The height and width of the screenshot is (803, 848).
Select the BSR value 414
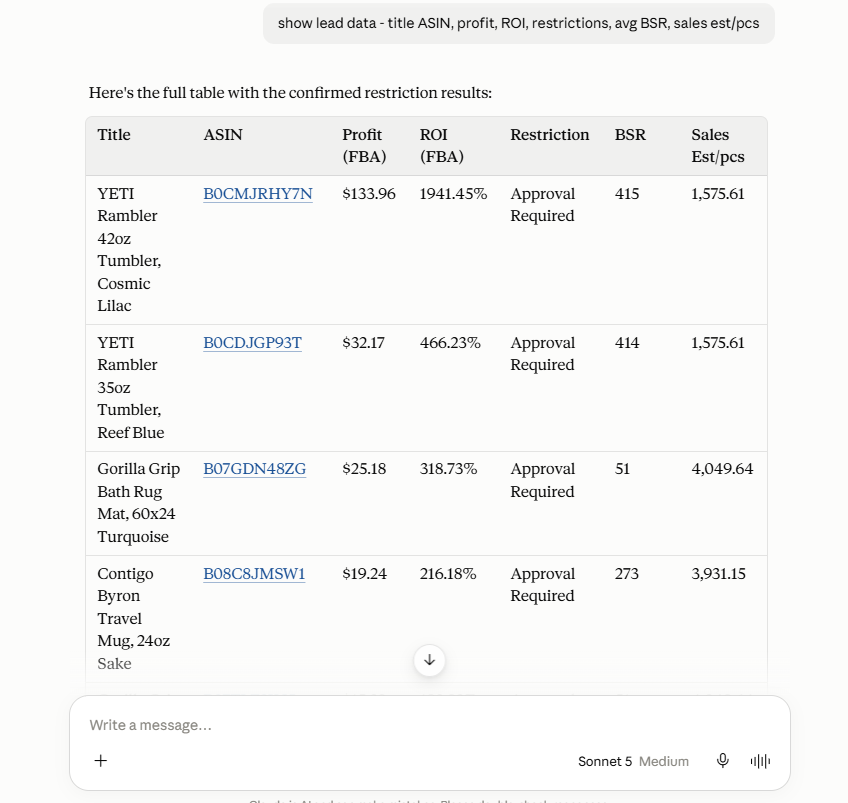click(627, 343)
